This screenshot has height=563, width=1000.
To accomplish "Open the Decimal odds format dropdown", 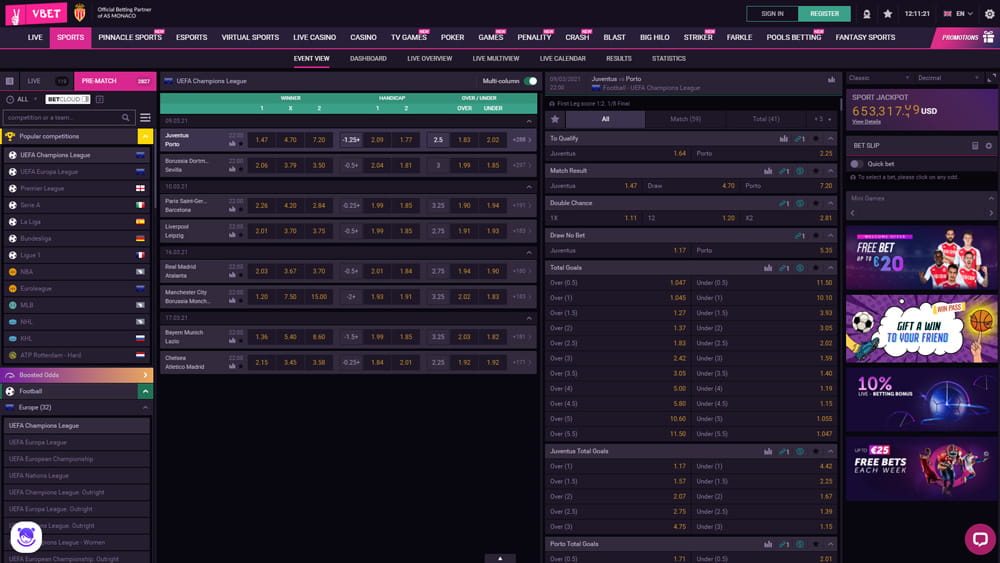I will coord(948,78).
